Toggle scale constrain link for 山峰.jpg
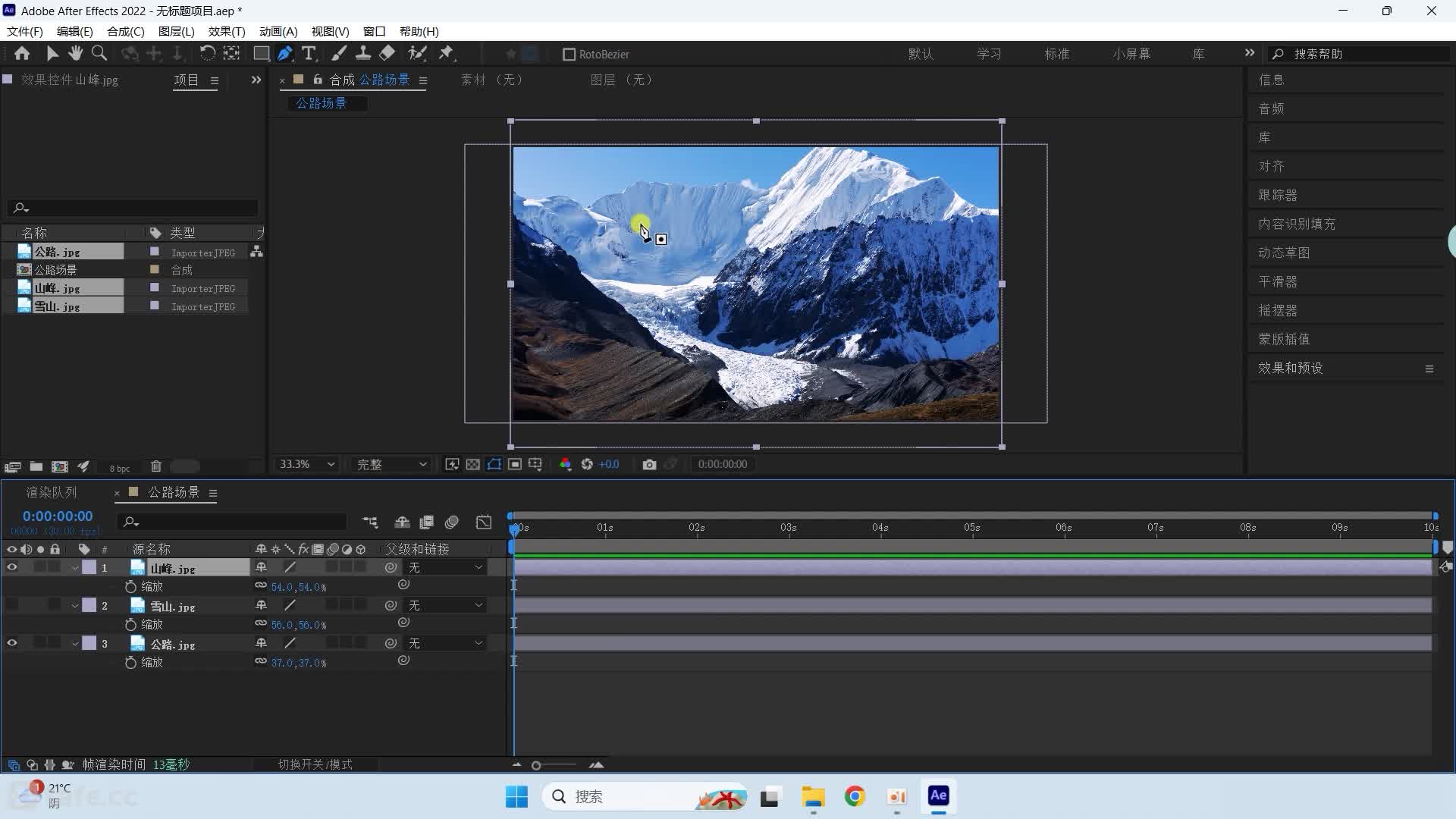Image resolution: width=1456 pixels, height=819 pixels. 261,586
